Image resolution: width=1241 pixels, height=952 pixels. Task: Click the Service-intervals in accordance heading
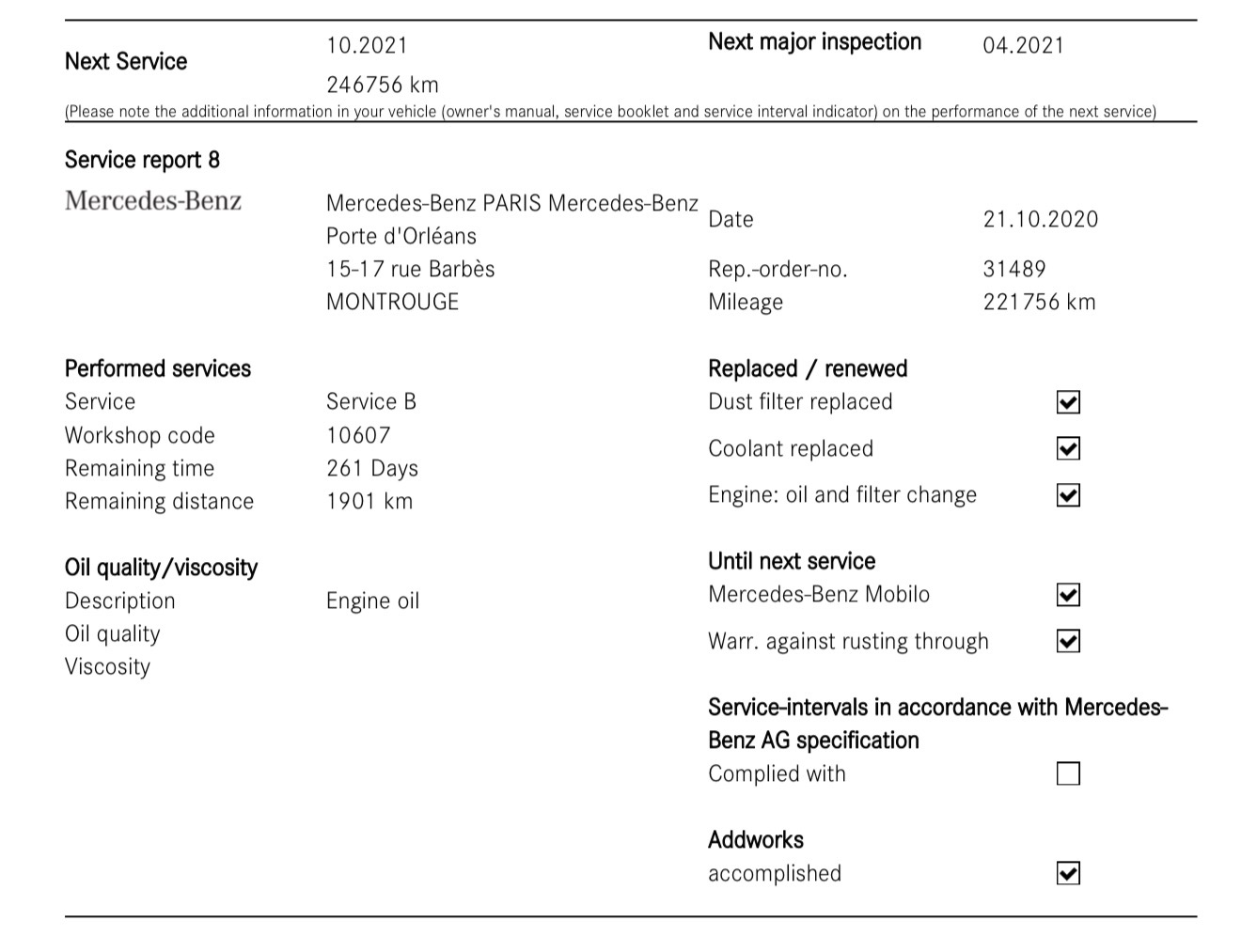[x=938, y=724]
